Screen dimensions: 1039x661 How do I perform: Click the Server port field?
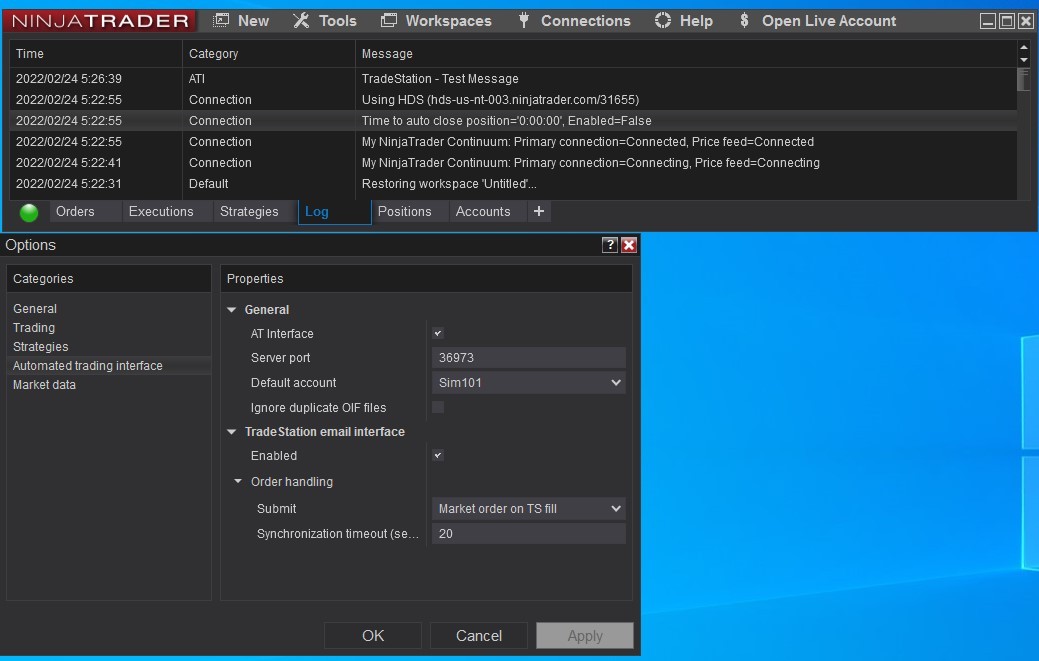pos(529,358)
